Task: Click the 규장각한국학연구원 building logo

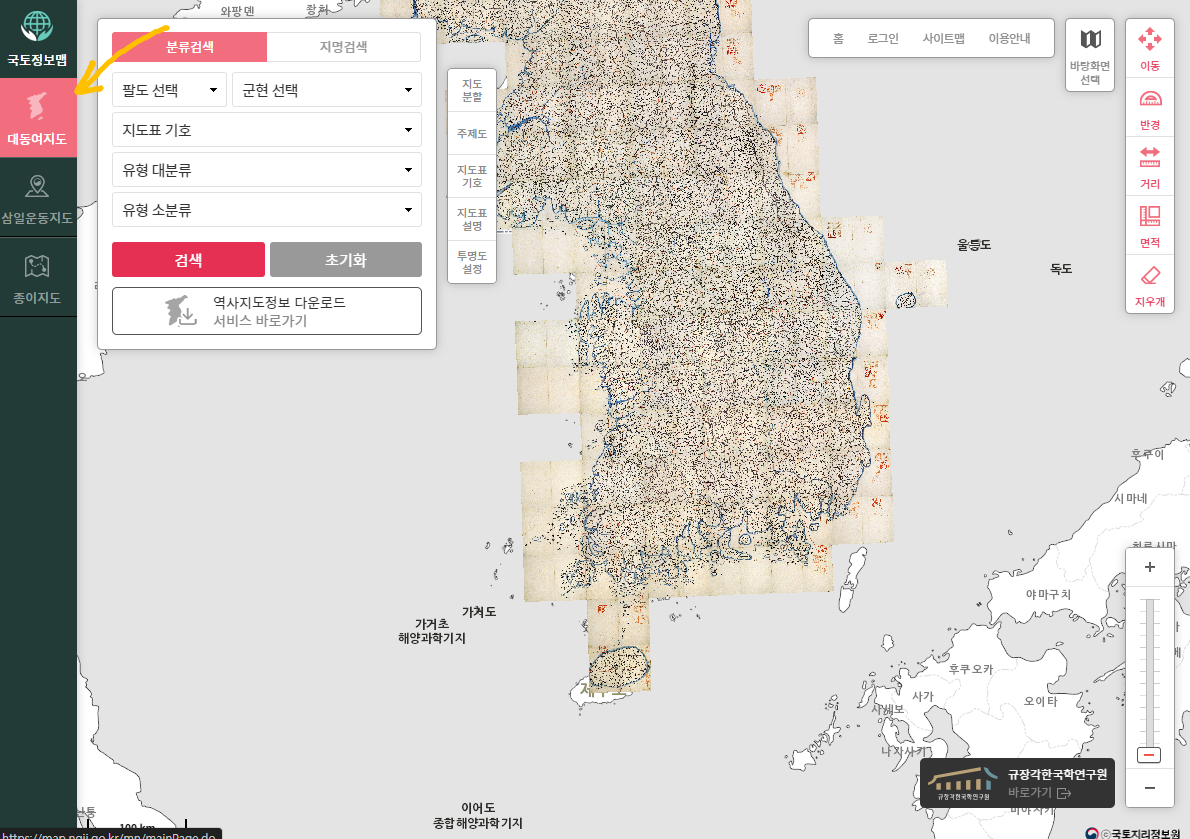Action: tap(963, 783)
